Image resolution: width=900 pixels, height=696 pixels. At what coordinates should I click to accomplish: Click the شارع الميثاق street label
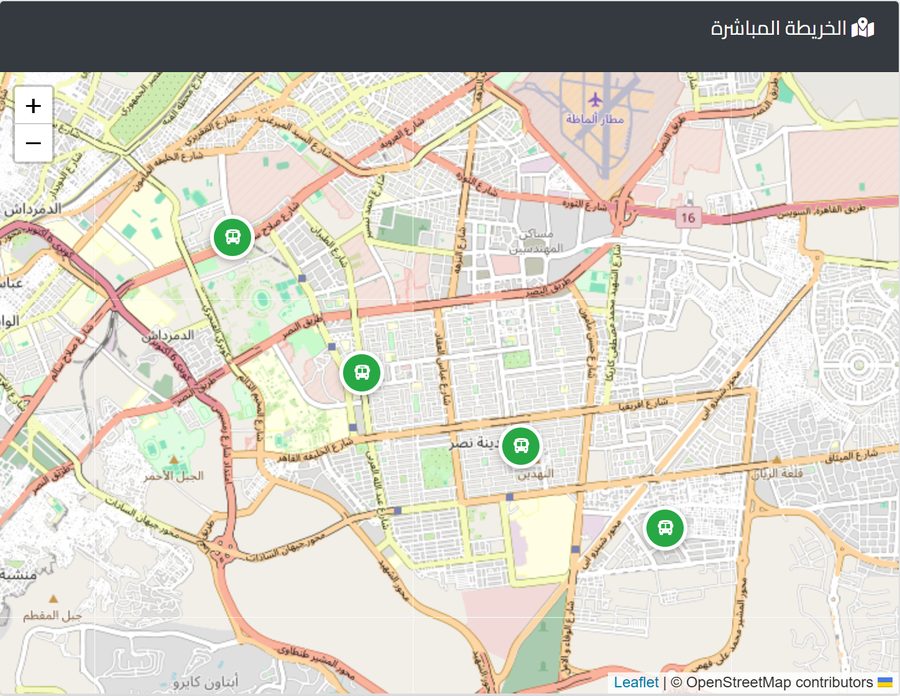(852, 456)
